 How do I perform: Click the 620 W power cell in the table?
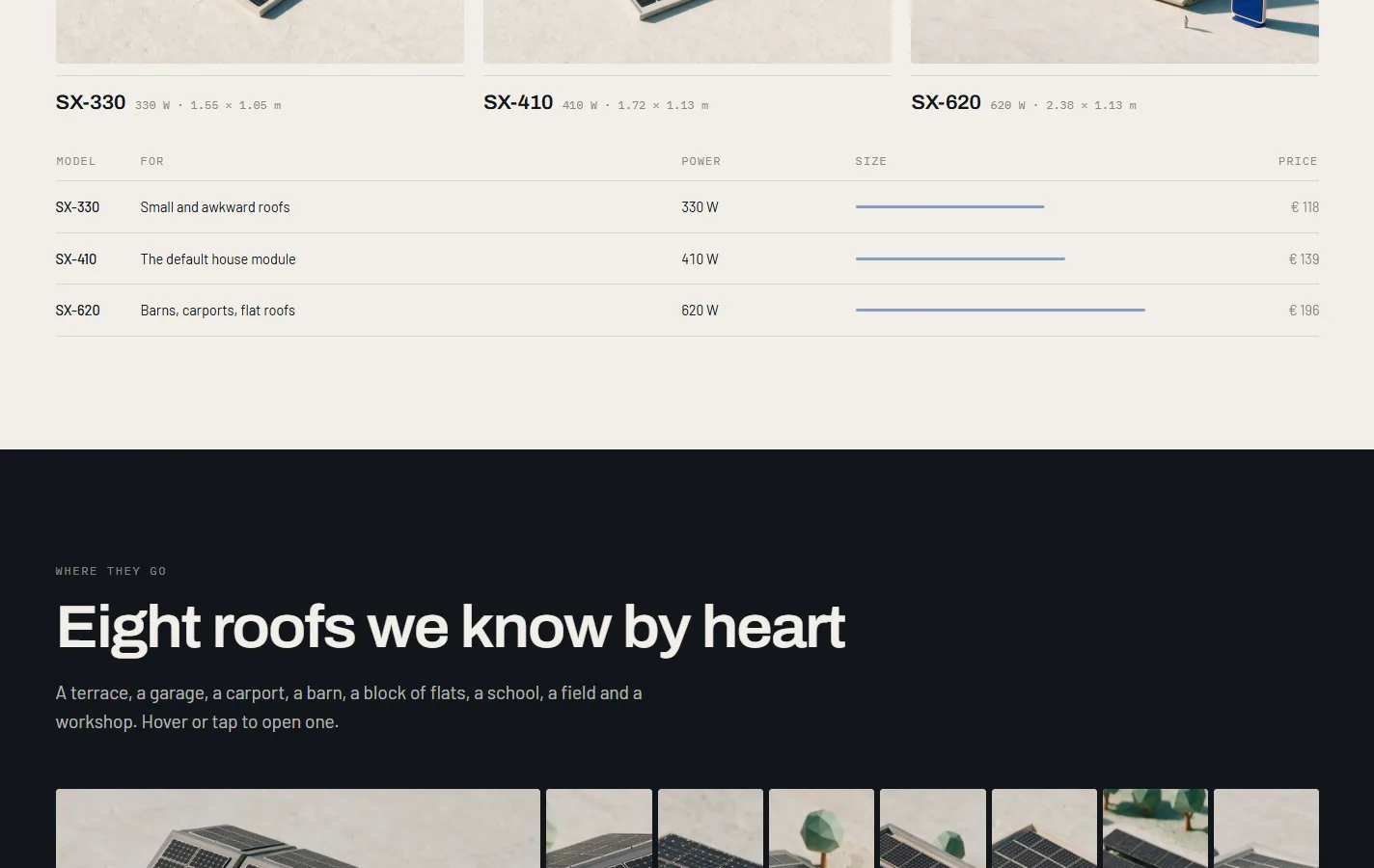click(x=700, y=311)
